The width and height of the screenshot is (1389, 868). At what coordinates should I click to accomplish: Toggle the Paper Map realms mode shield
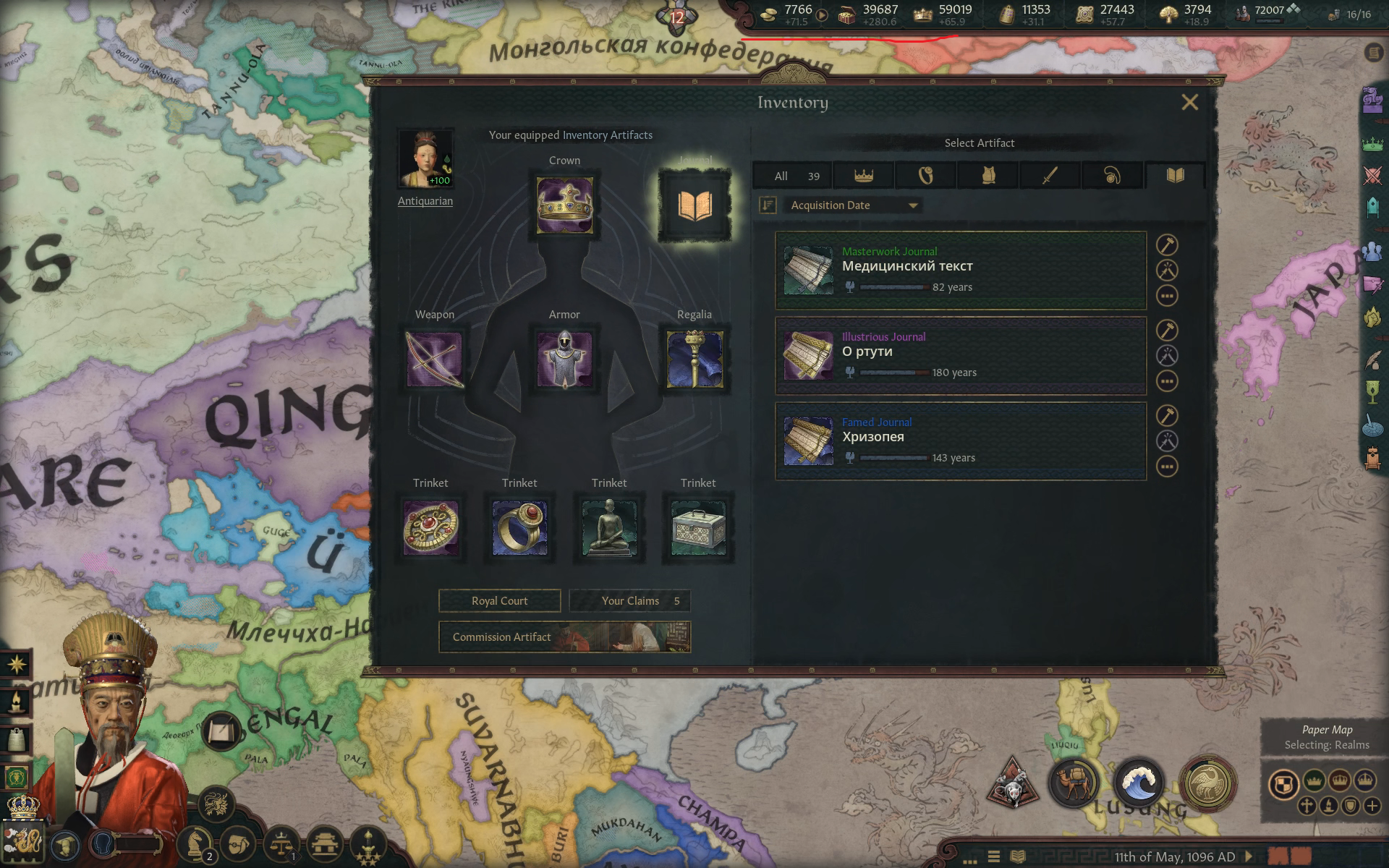[x=1283, y=784]
